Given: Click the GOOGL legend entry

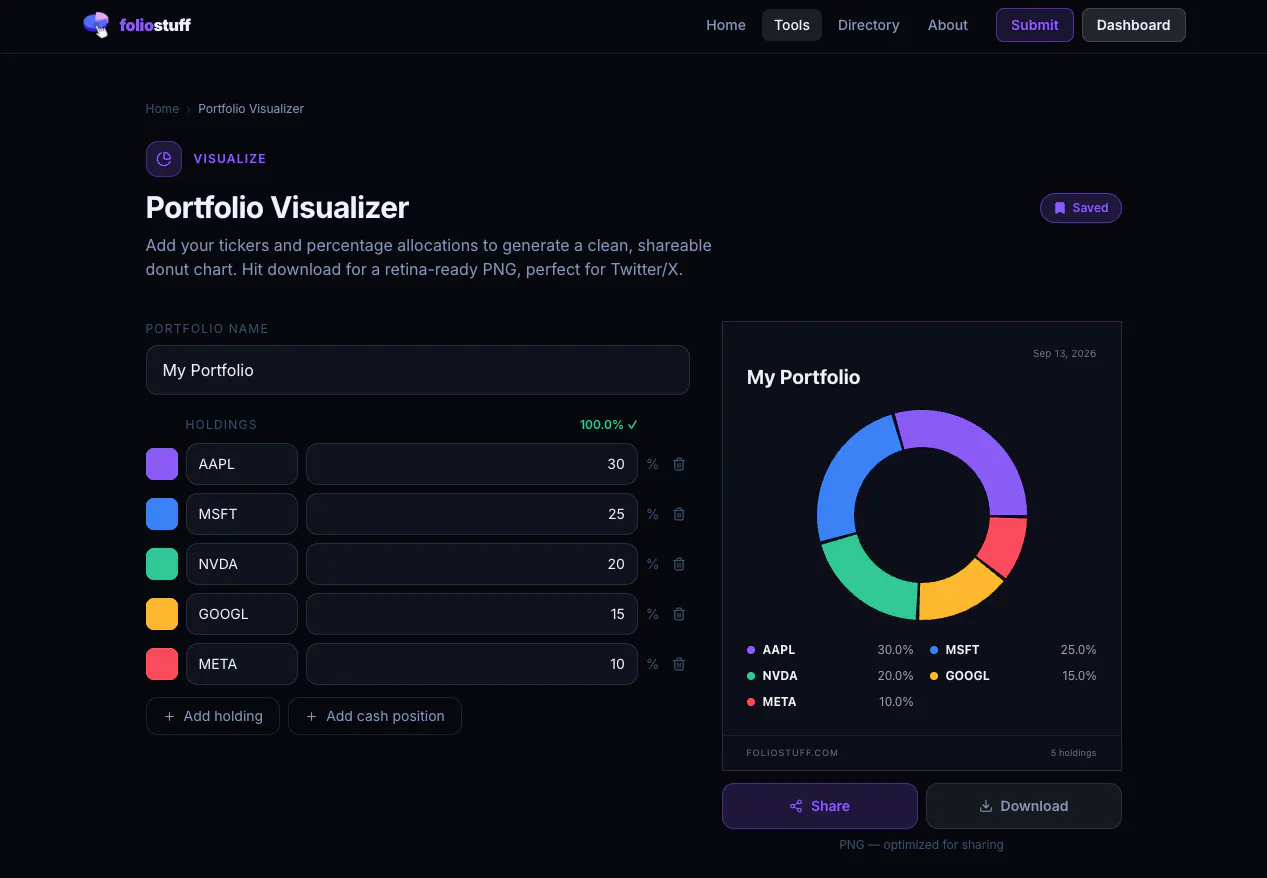Looking at the screenshot, I should click(x=1013, y=676).
